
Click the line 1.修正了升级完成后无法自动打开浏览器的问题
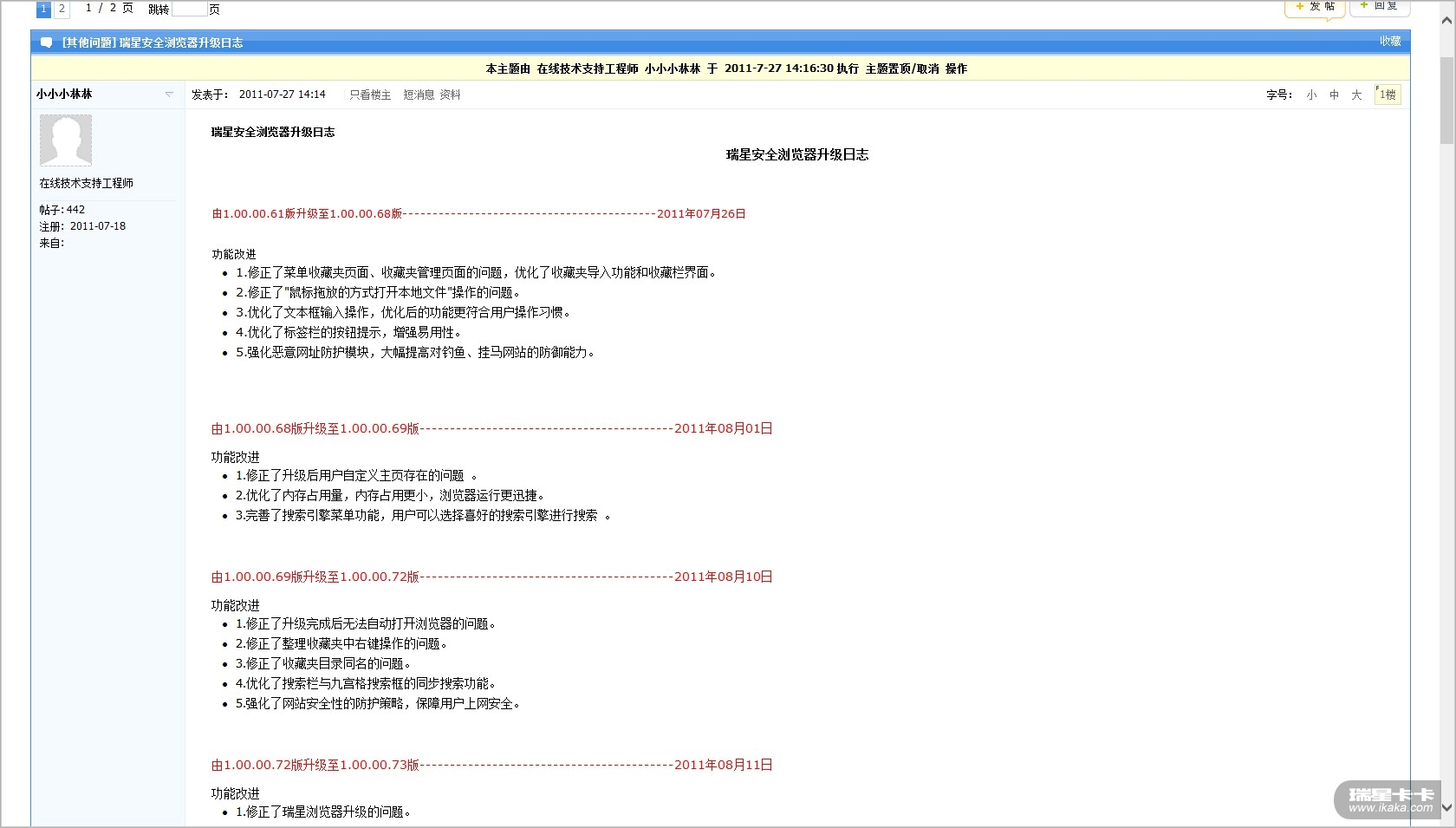(367, 623)
